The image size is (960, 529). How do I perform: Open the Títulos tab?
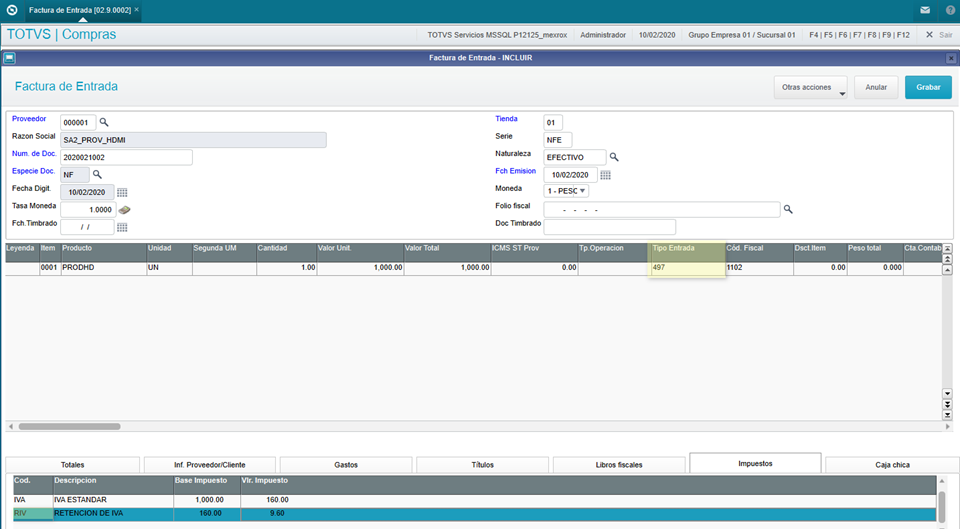pyautogui.click(x=482, y=465)
